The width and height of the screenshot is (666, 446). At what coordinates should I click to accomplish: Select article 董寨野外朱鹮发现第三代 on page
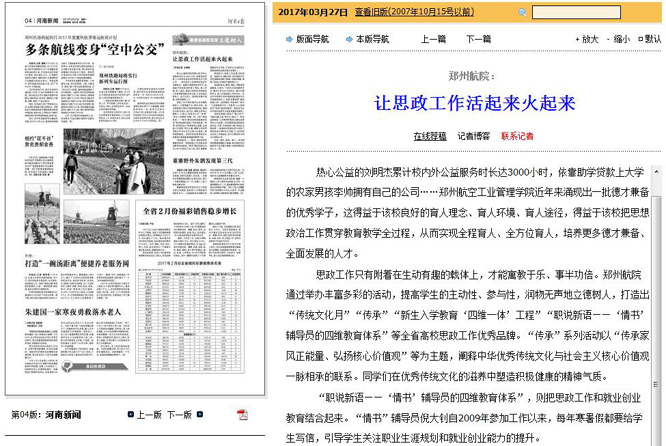pyautogui.click(x=202, y=161)
